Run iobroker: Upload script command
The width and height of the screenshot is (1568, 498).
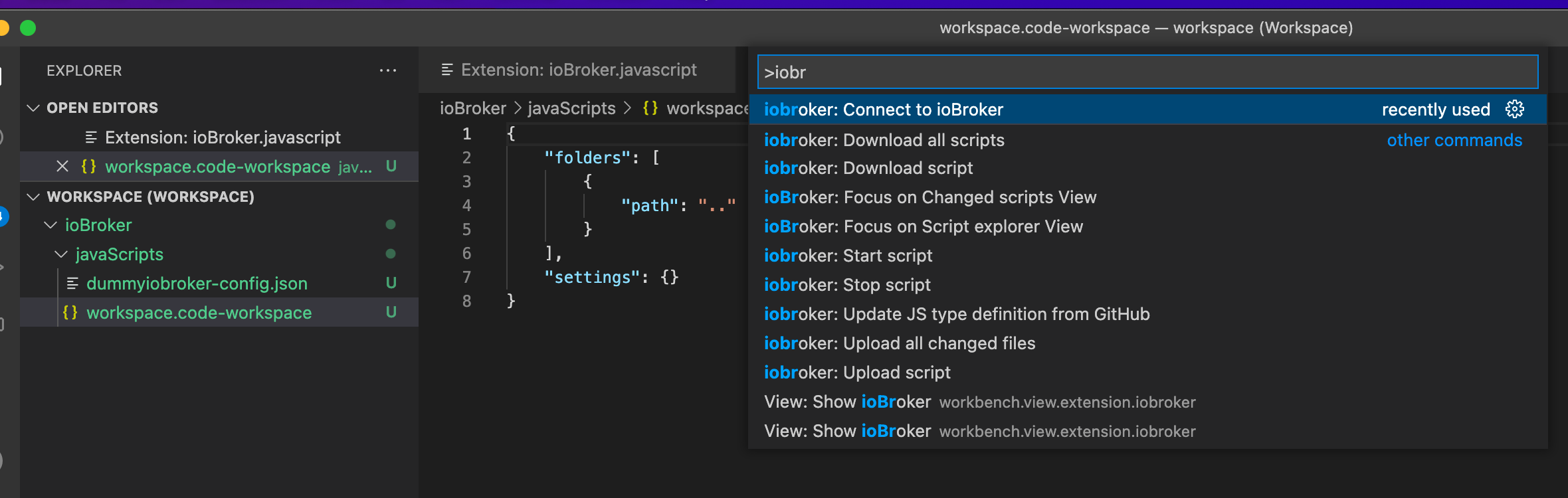tap(1147, 373)
